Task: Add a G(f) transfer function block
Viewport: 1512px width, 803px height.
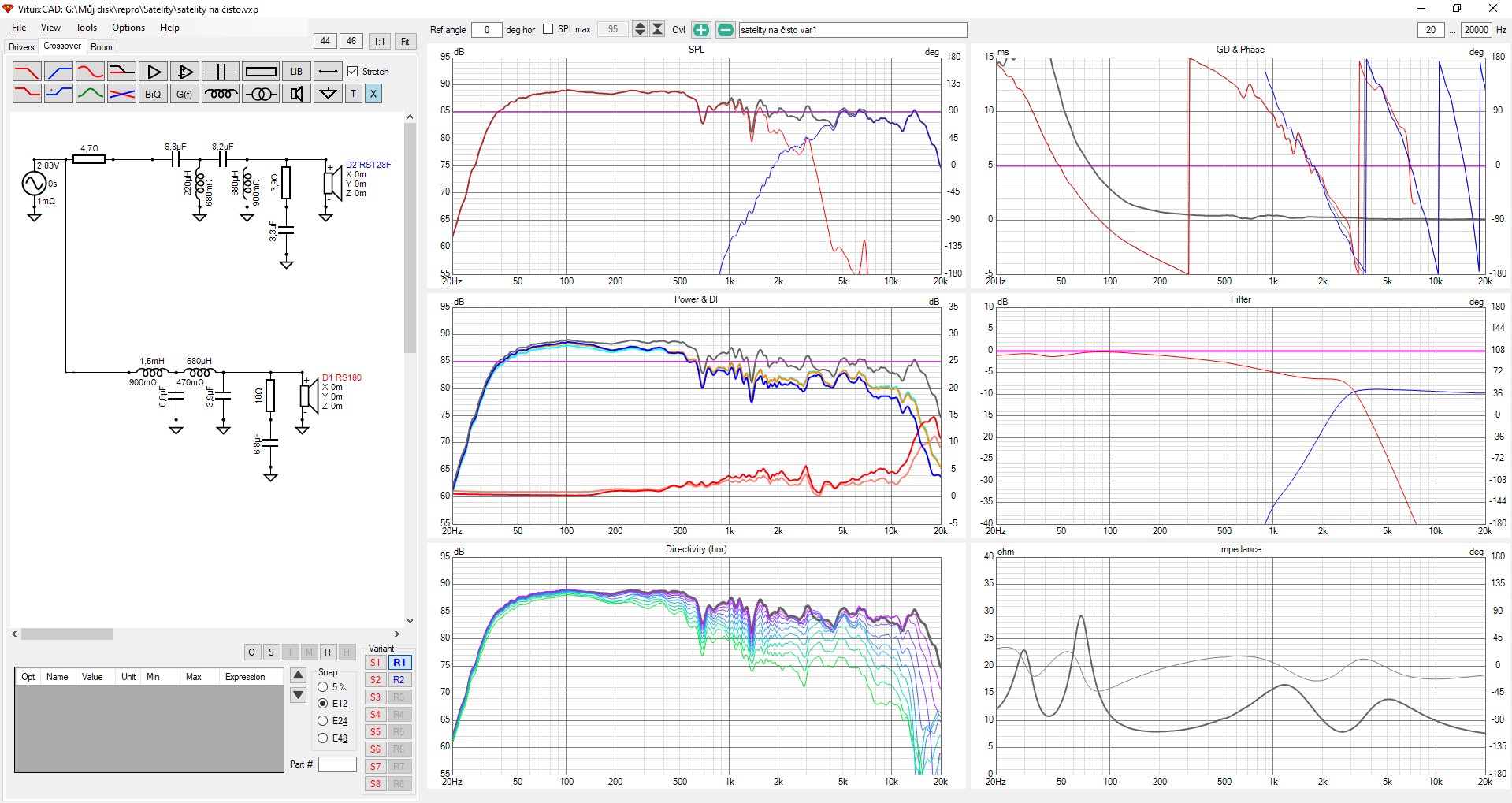Action: click(x=184, y=94)
